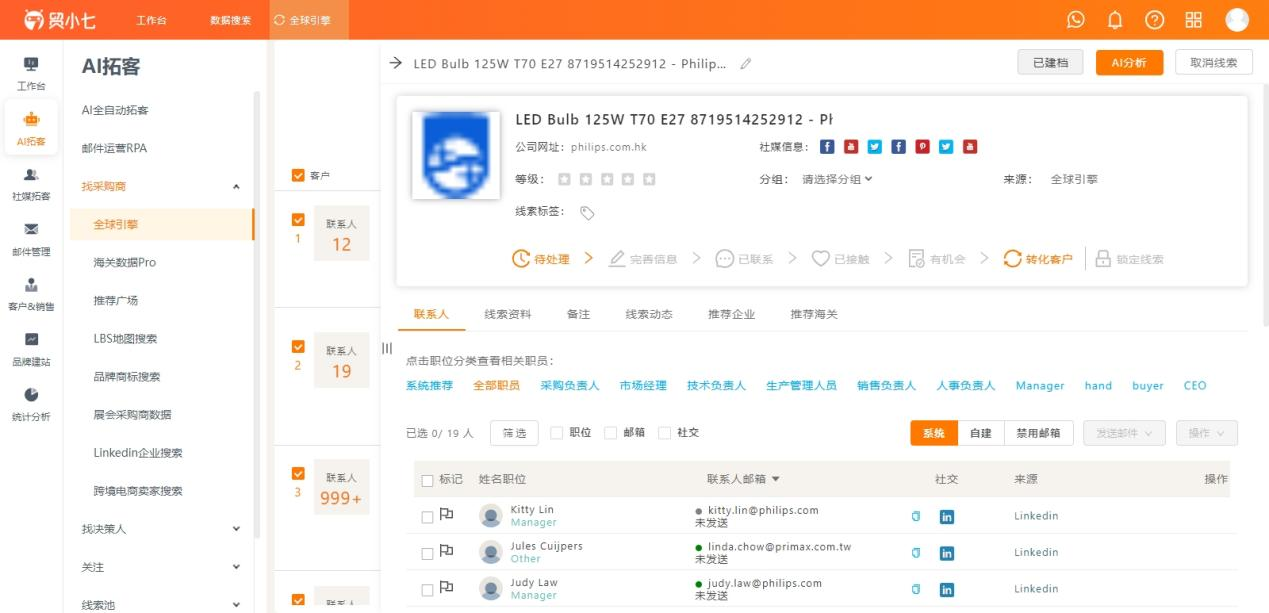Click the 取消线索 button
This screenshot has width=1269, height=613.
[x=1214, y=63]
